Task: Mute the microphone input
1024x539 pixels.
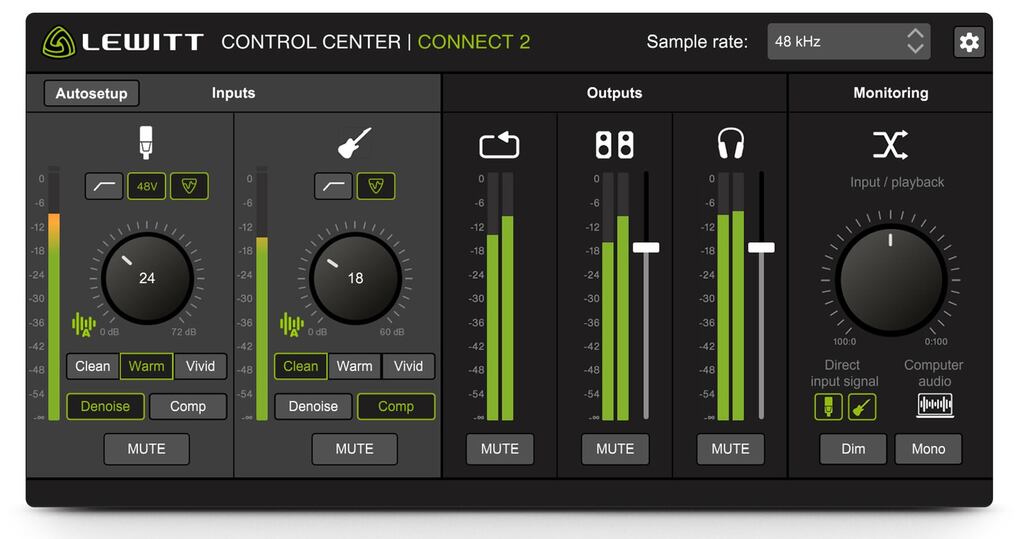Action: [146, 449]
